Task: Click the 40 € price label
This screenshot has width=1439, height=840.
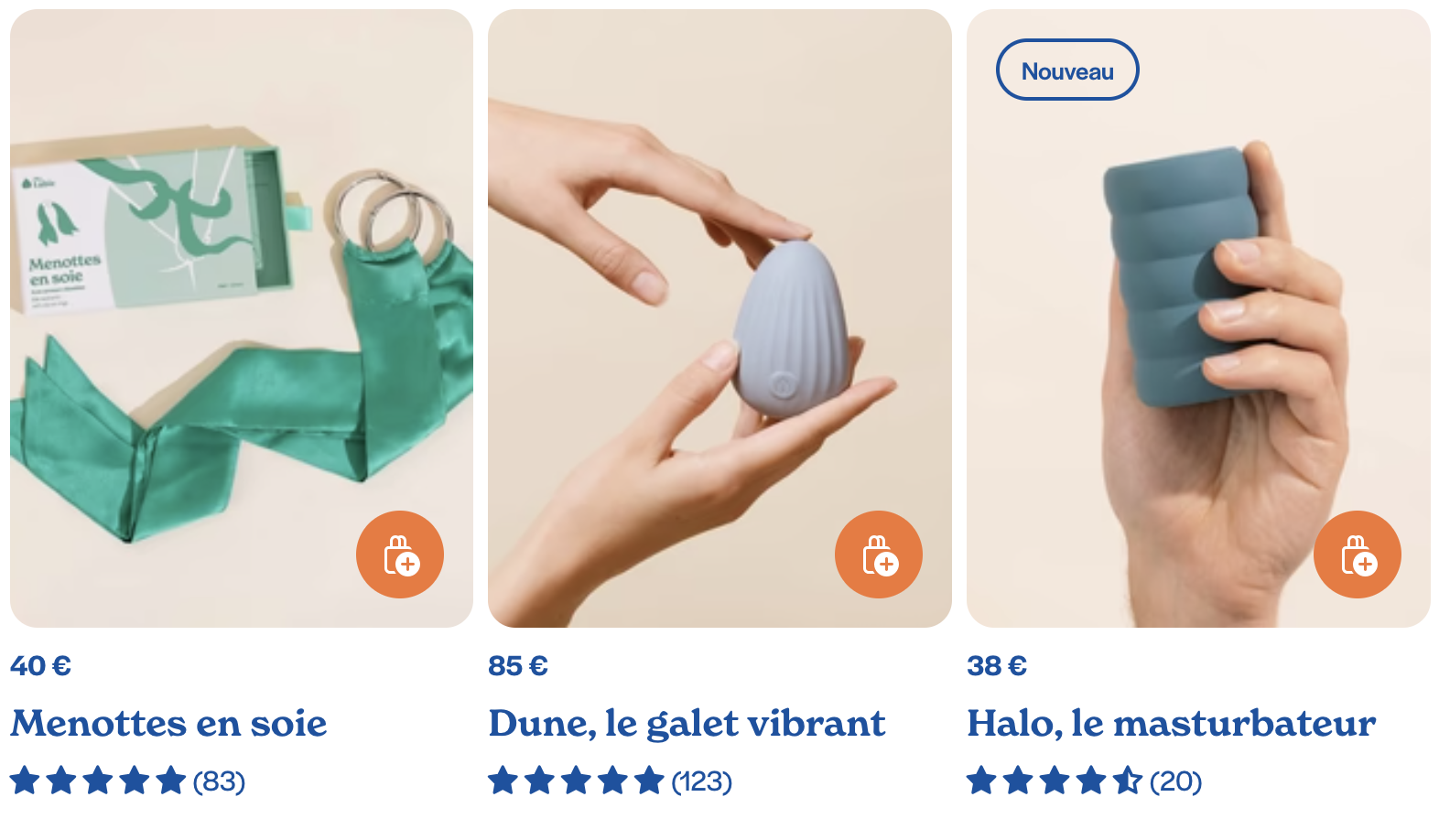Action: (40, 665)
